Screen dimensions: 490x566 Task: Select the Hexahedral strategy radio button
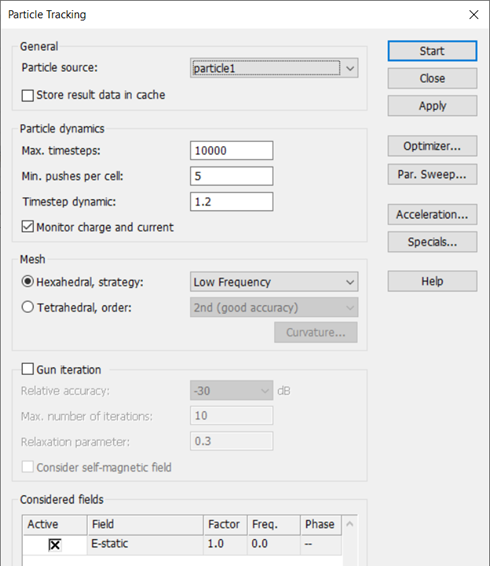click(x=28, y=282)
